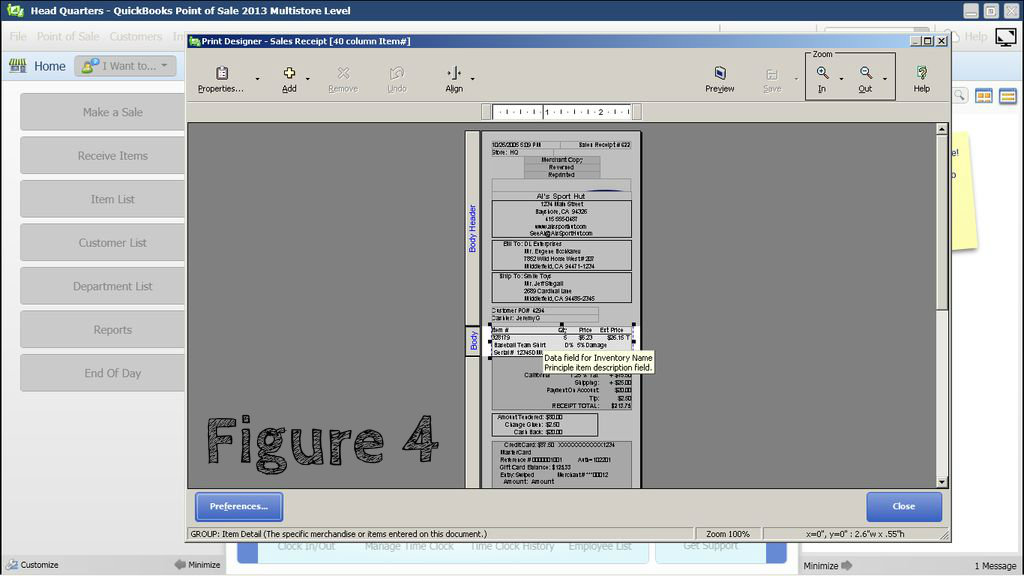This screenshot has height=576, width=1024.
Task: Open the Point of Sale menu
Action: [x=68, y=37]
